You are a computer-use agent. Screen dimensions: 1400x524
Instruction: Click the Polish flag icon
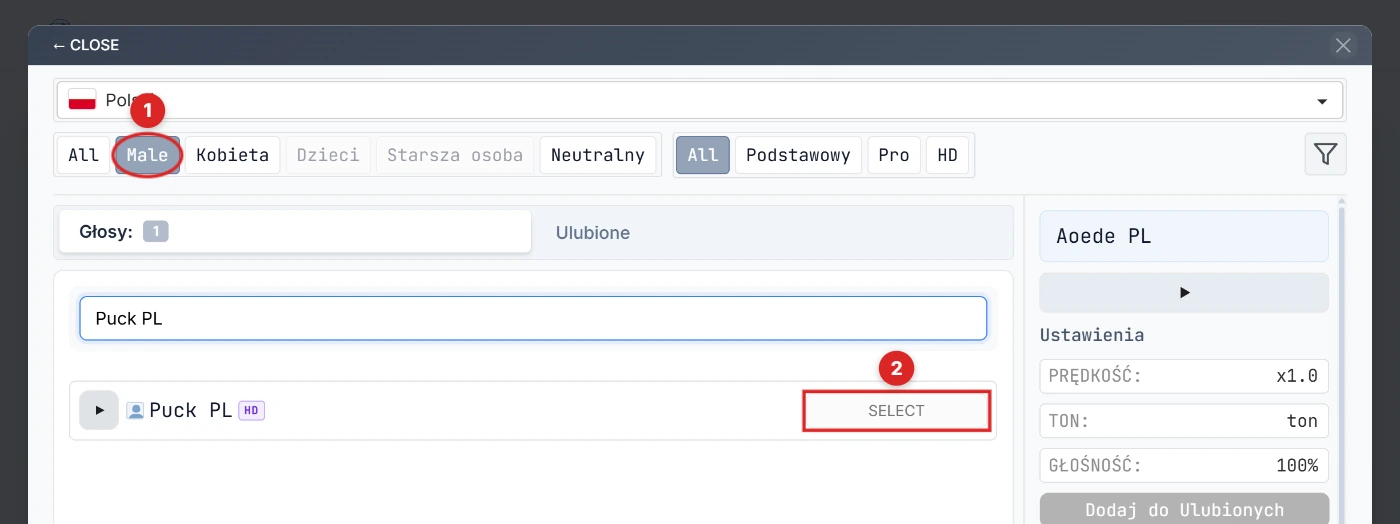coord(82,100)
